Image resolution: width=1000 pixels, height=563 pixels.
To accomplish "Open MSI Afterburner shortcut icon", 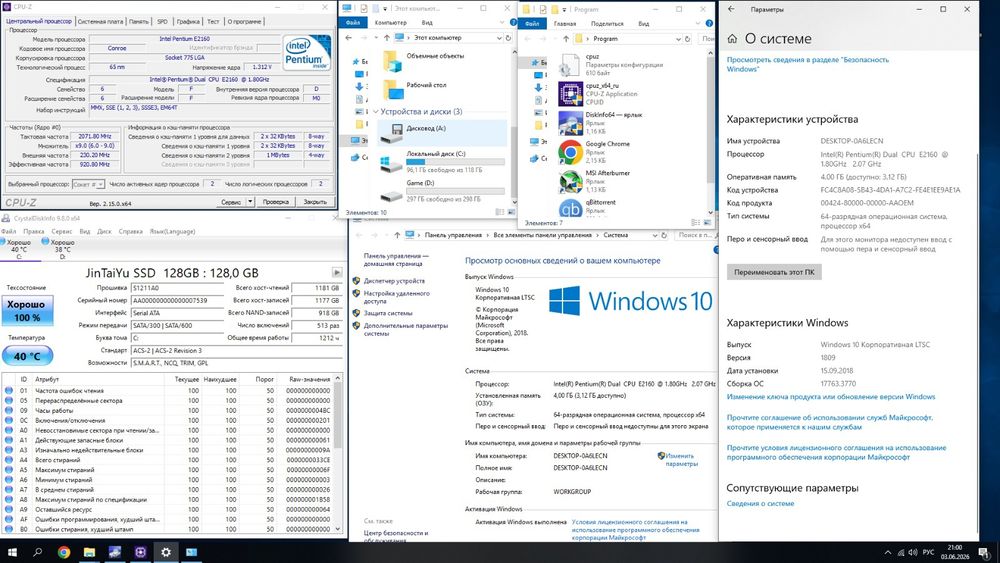I will [x=570, y=181].
